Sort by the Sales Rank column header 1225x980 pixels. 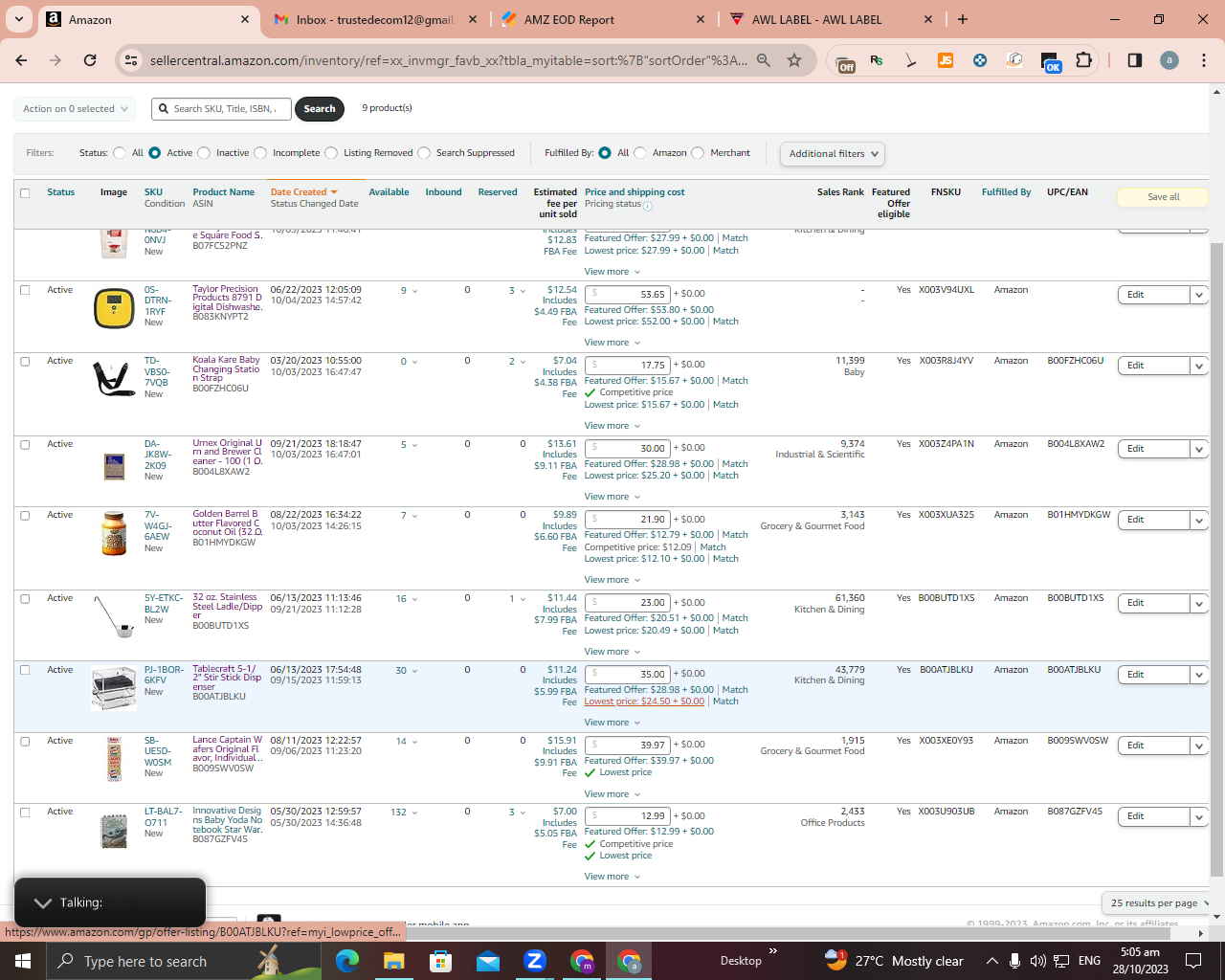click(x=840, y=192)
